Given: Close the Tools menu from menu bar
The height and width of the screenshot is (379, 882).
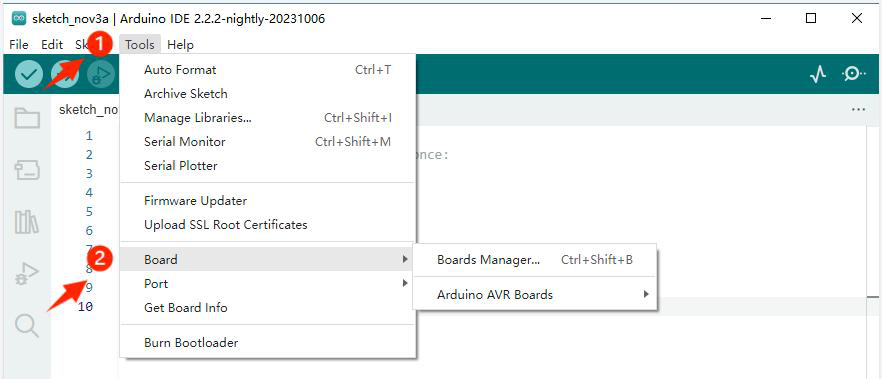Looking at the screenshot, I should [140, 44].
